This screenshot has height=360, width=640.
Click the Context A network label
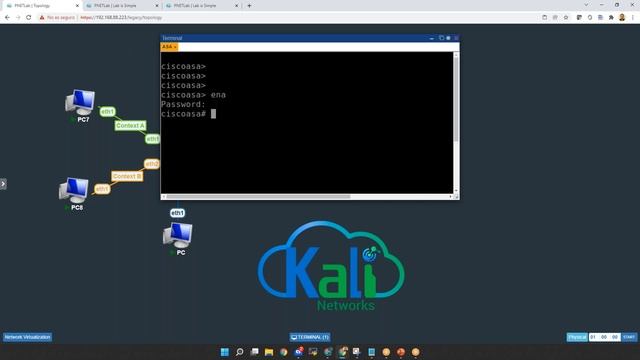130,126
